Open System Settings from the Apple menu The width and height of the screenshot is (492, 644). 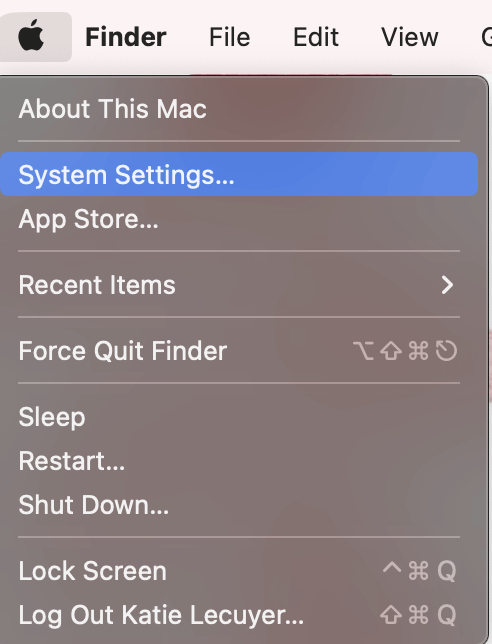(239, 174)
